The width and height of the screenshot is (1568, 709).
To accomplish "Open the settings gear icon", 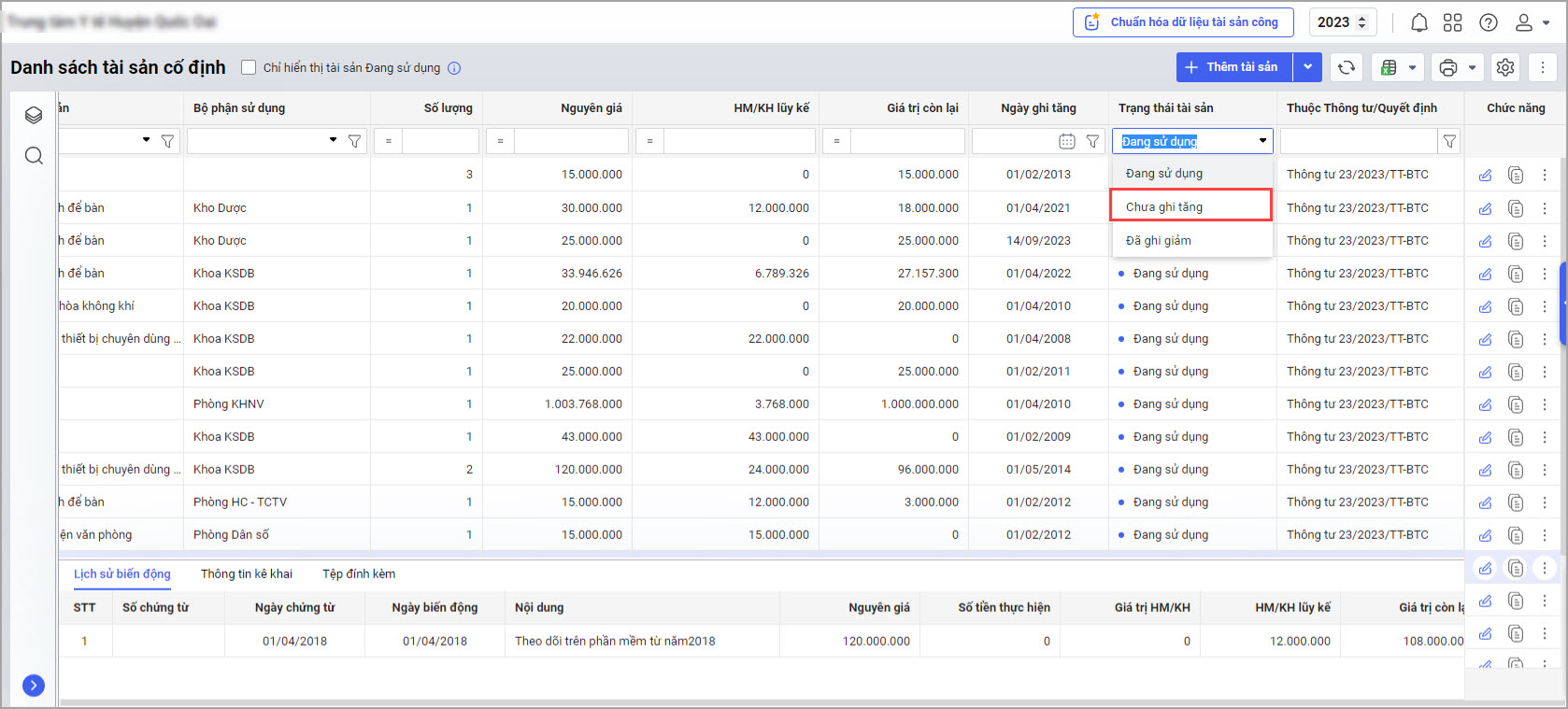I will pos(1505,67).
